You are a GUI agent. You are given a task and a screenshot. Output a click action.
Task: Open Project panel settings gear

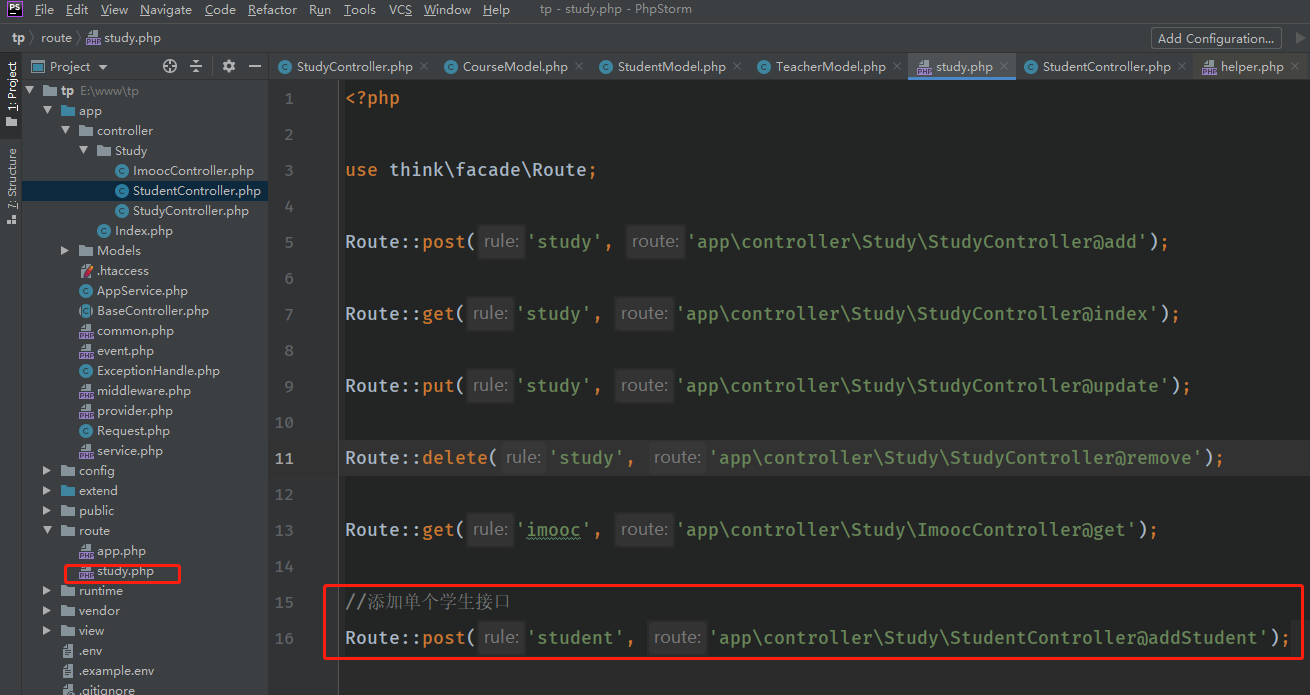coord(229,66)
